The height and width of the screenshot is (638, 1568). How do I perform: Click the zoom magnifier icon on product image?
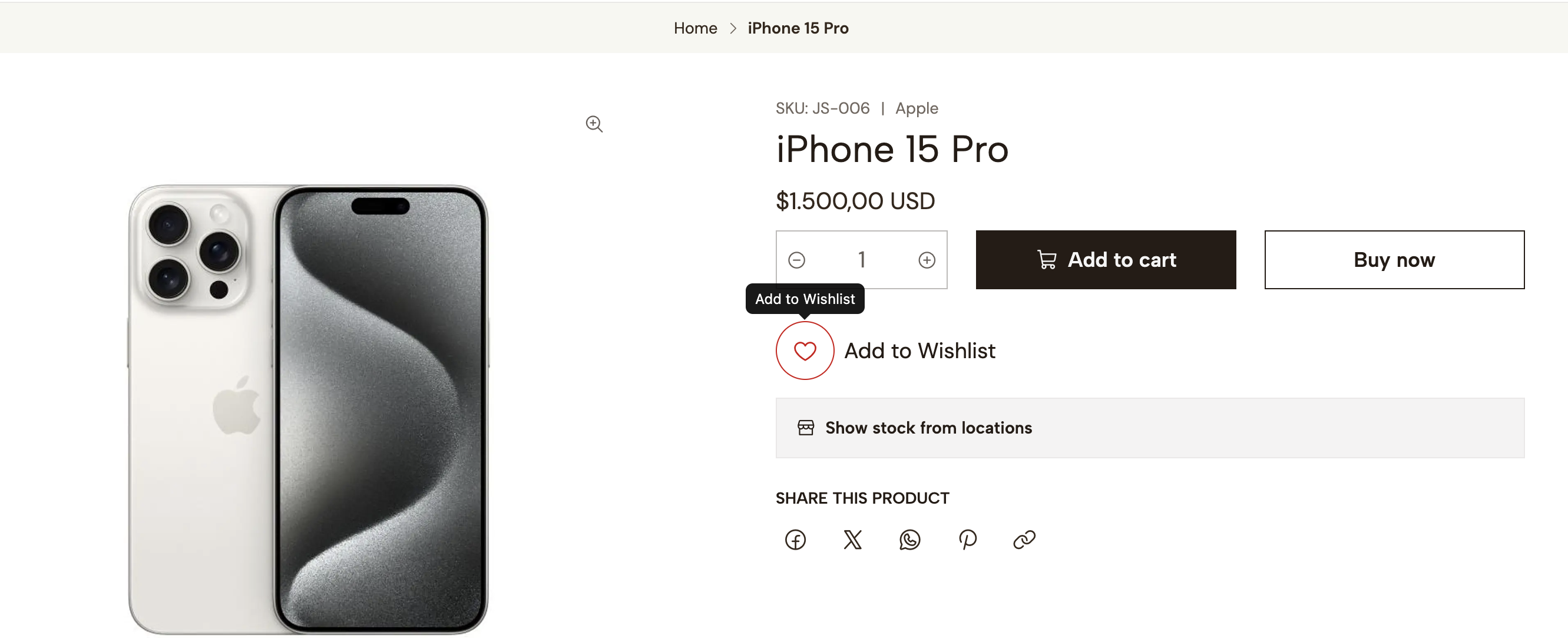(594, 124)
